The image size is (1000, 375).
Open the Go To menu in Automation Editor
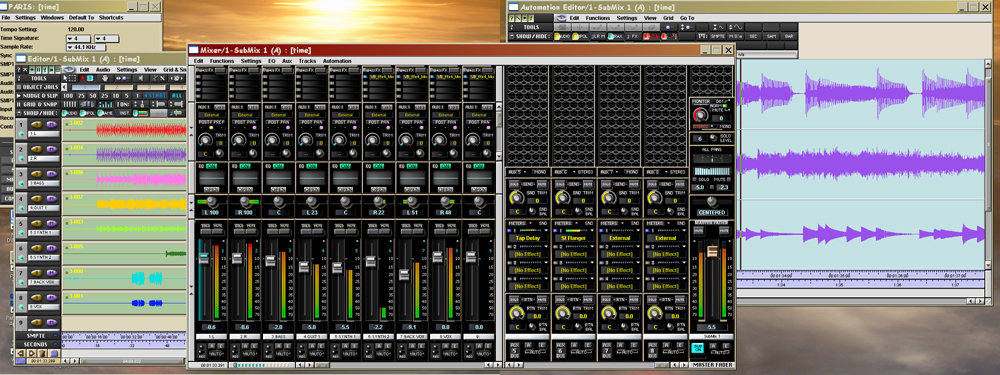(x=687, y=18)
